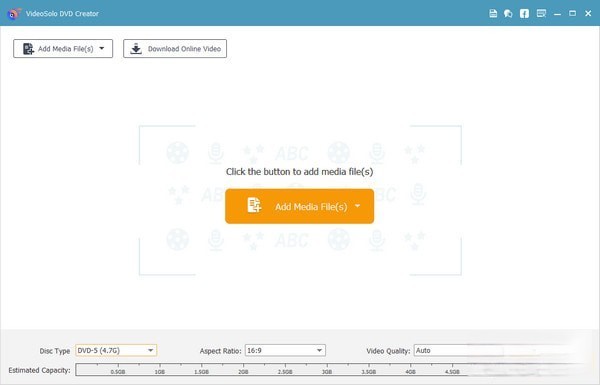Open the Facebook icon in title bar
This screenshot has width=600, height=385.
click(x=524, y=13)
